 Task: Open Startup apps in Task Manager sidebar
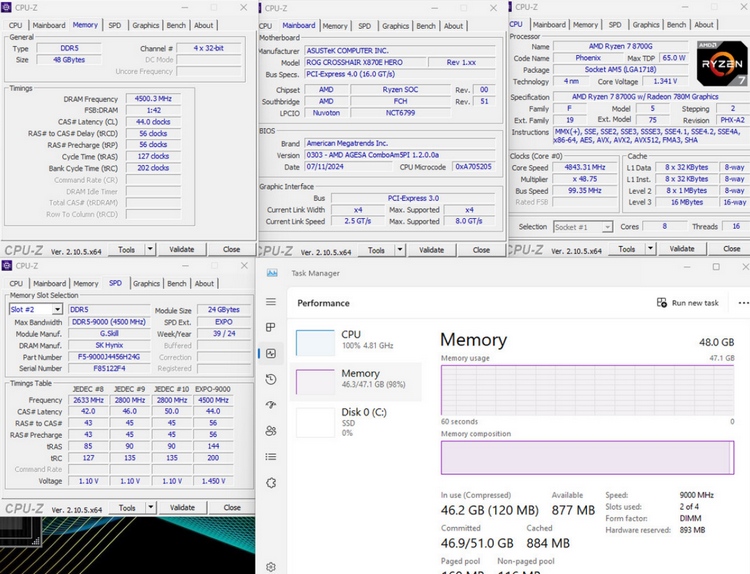(271, 405)
